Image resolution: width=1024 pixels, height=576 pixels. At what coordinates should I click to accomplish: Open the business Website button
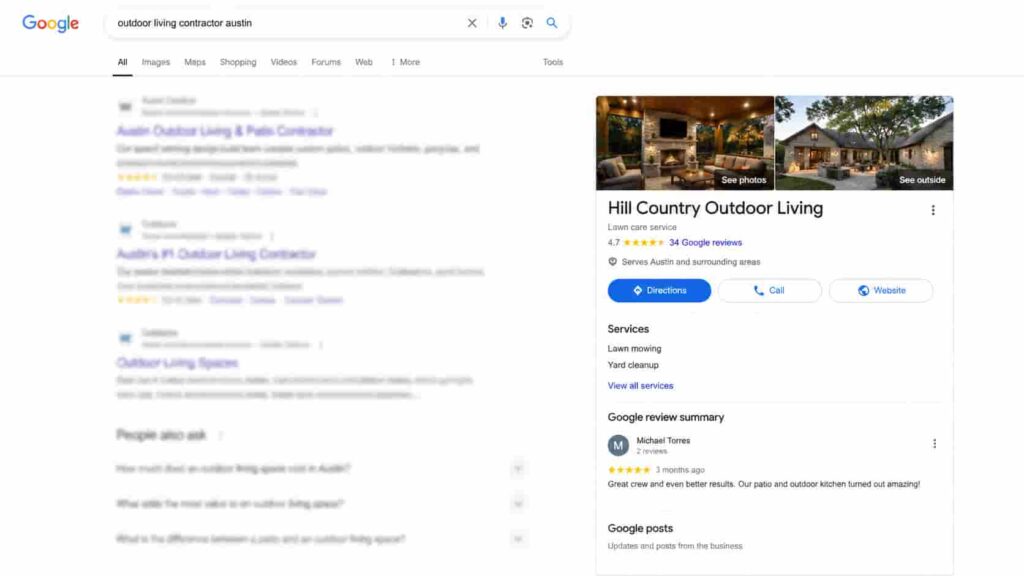coord(881,291)
